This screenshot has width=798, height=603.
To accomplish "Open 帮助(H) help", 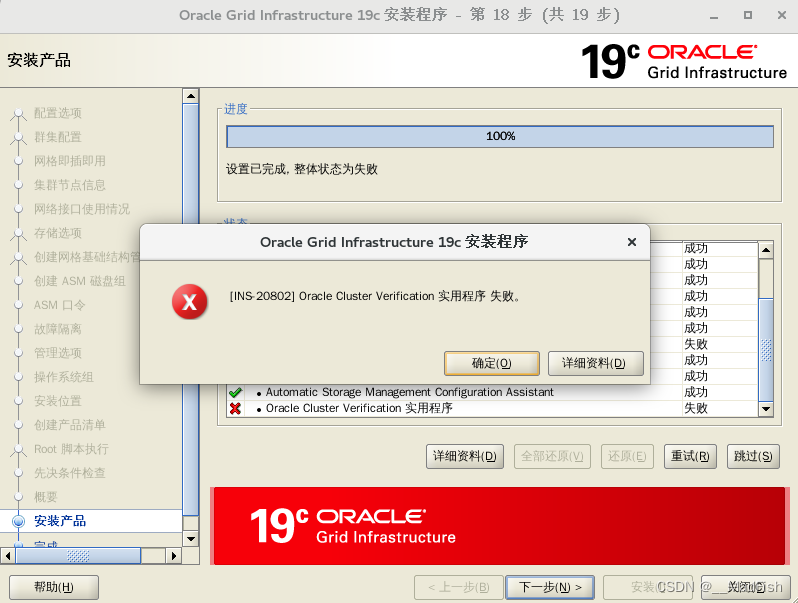I will click(x=54, y=587).
